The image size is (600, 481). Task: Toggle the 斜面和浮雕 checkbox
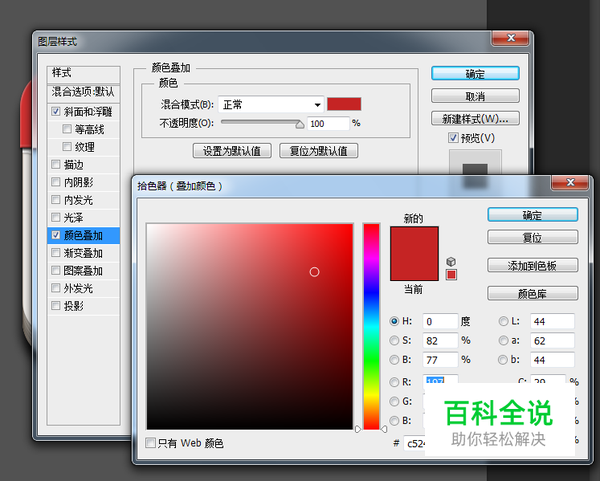pos(56,111)
